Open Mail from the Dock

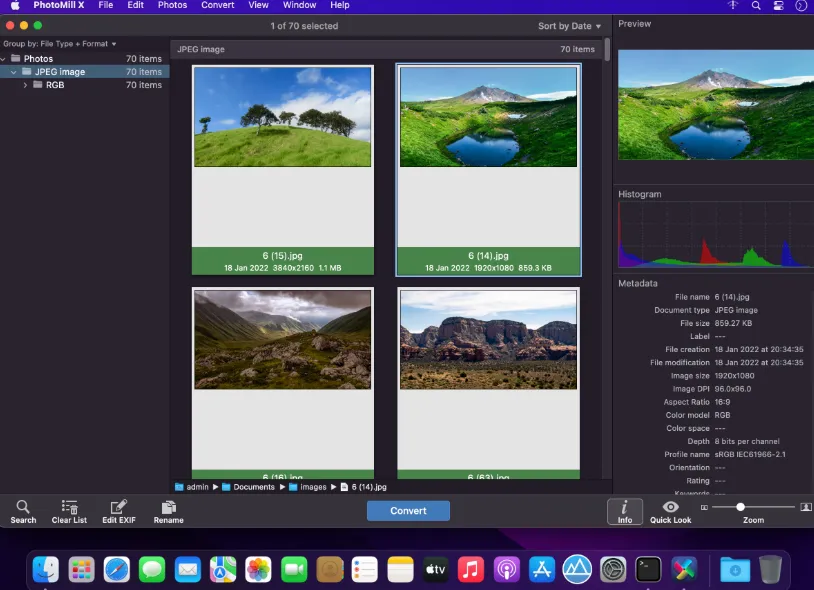[x=187, y=569]
